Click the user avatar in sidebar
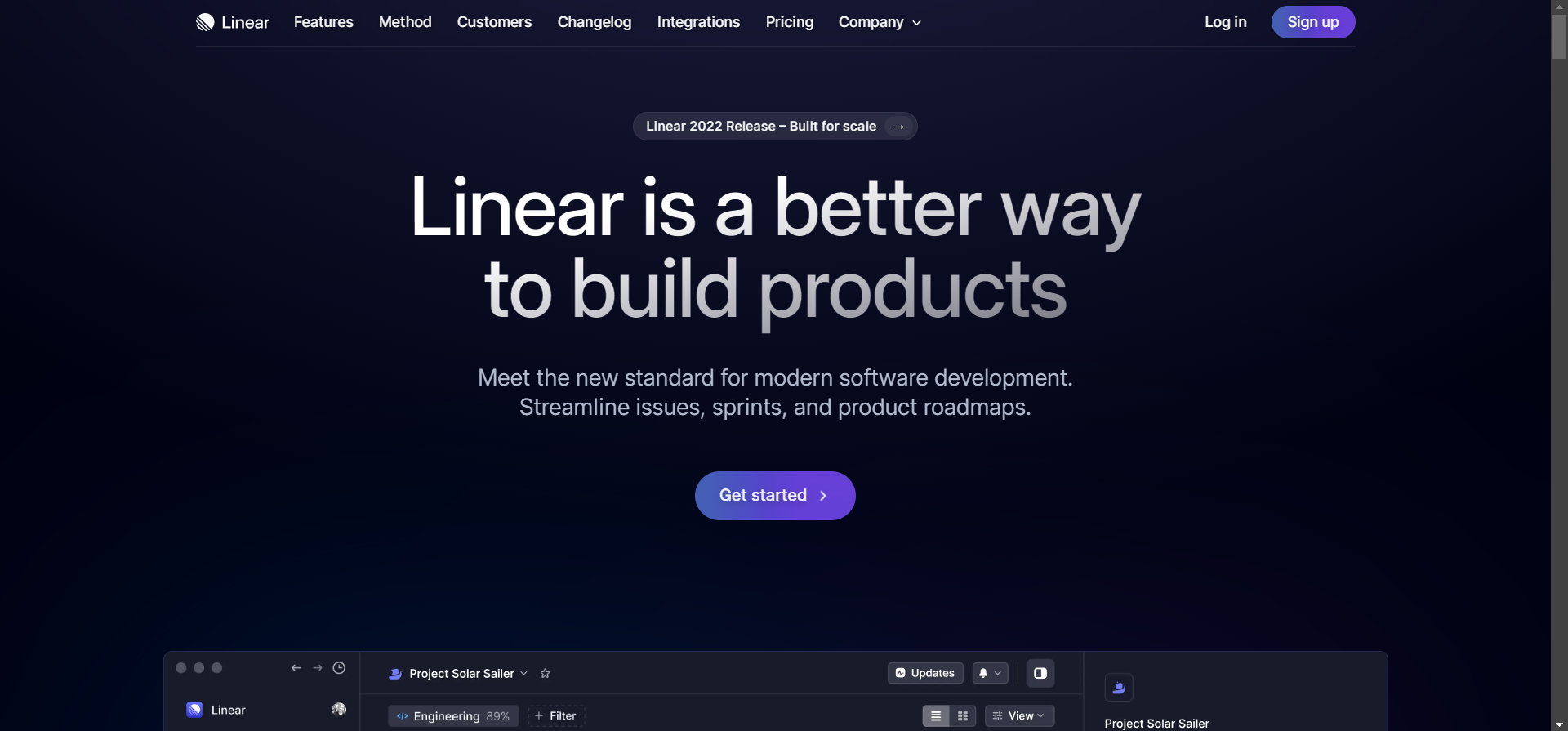The width and height of the screenshot is (1568, 731). [x=339, y=710]
